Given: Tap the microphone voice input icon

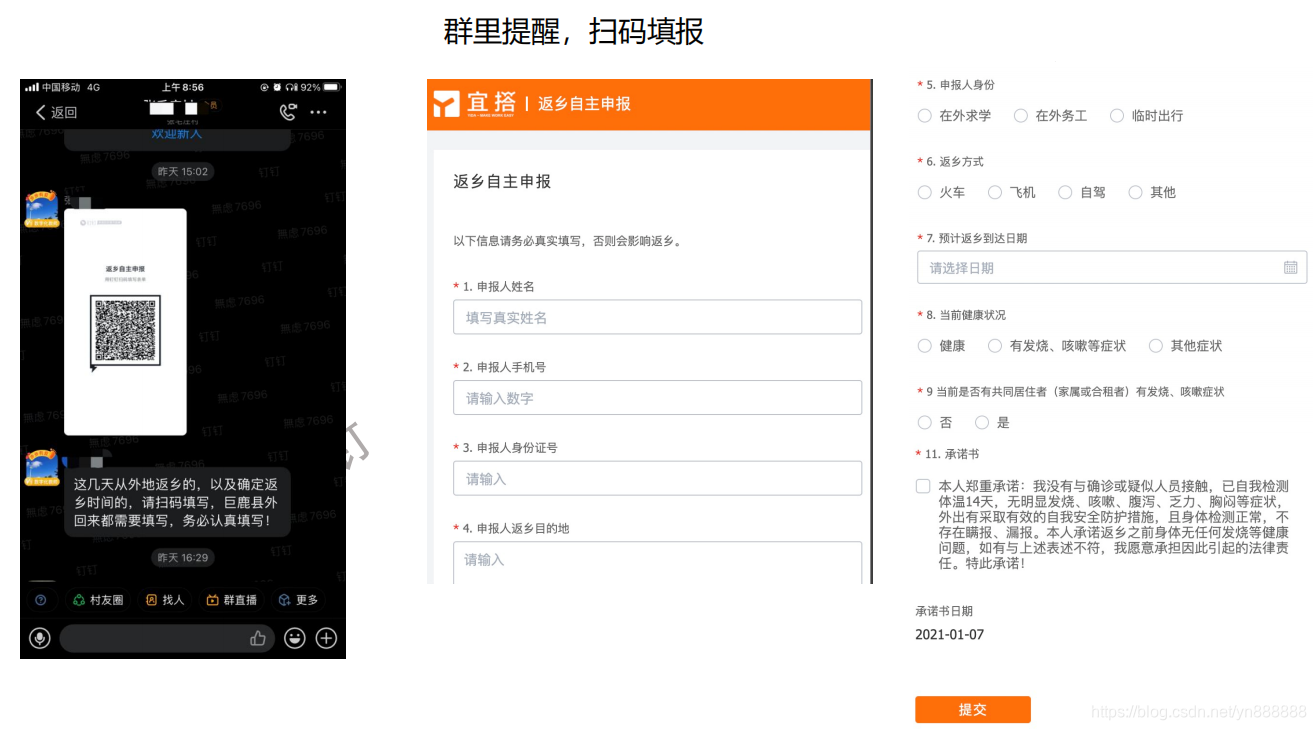Looking at the screenshot, I should pos(40,638).
